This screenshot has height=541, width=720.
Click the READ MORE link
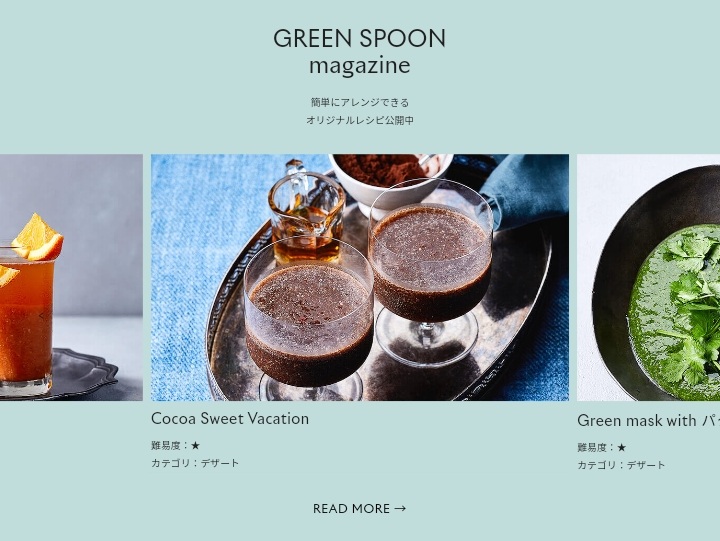360,508
